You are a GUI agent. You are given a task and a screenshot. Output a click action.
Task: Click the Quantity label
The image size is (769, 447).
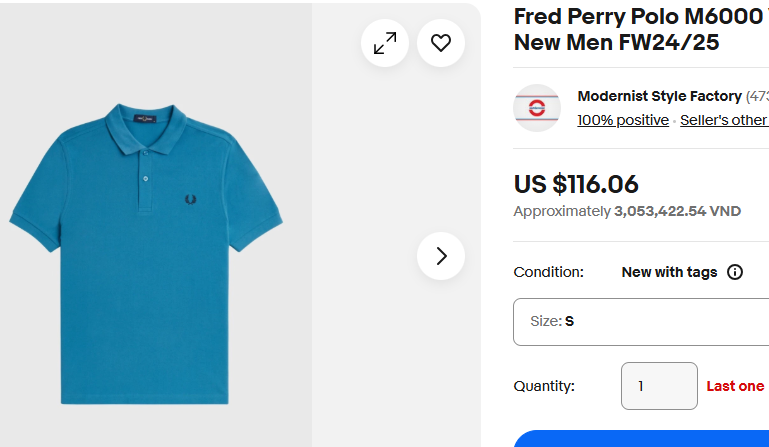pos(544,386)
